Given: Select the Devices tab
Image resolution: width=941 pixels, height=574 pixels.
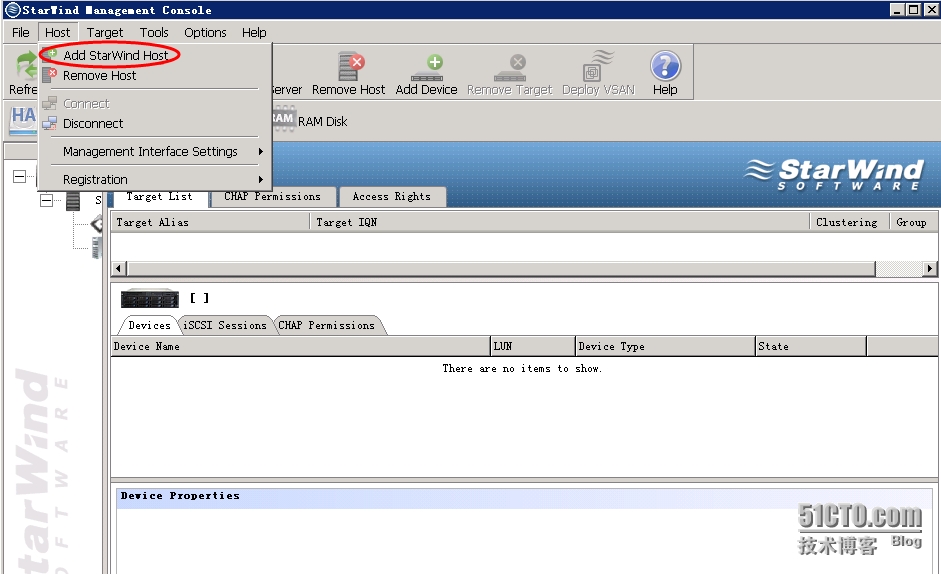Looking at the screenshot, I should 149,325.
